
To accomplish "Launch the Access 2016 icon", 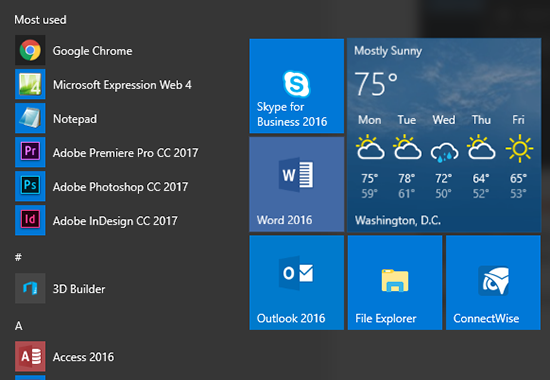I will (30, 356).
